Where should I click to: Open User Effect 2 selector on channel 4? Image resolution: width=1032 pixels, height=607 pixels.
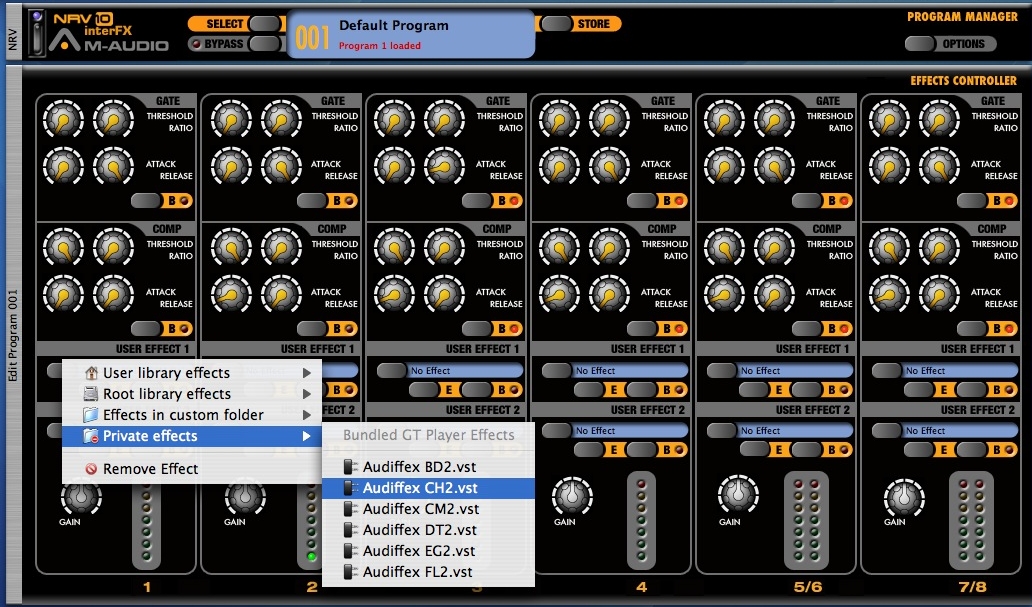click(x=630, y=431)
